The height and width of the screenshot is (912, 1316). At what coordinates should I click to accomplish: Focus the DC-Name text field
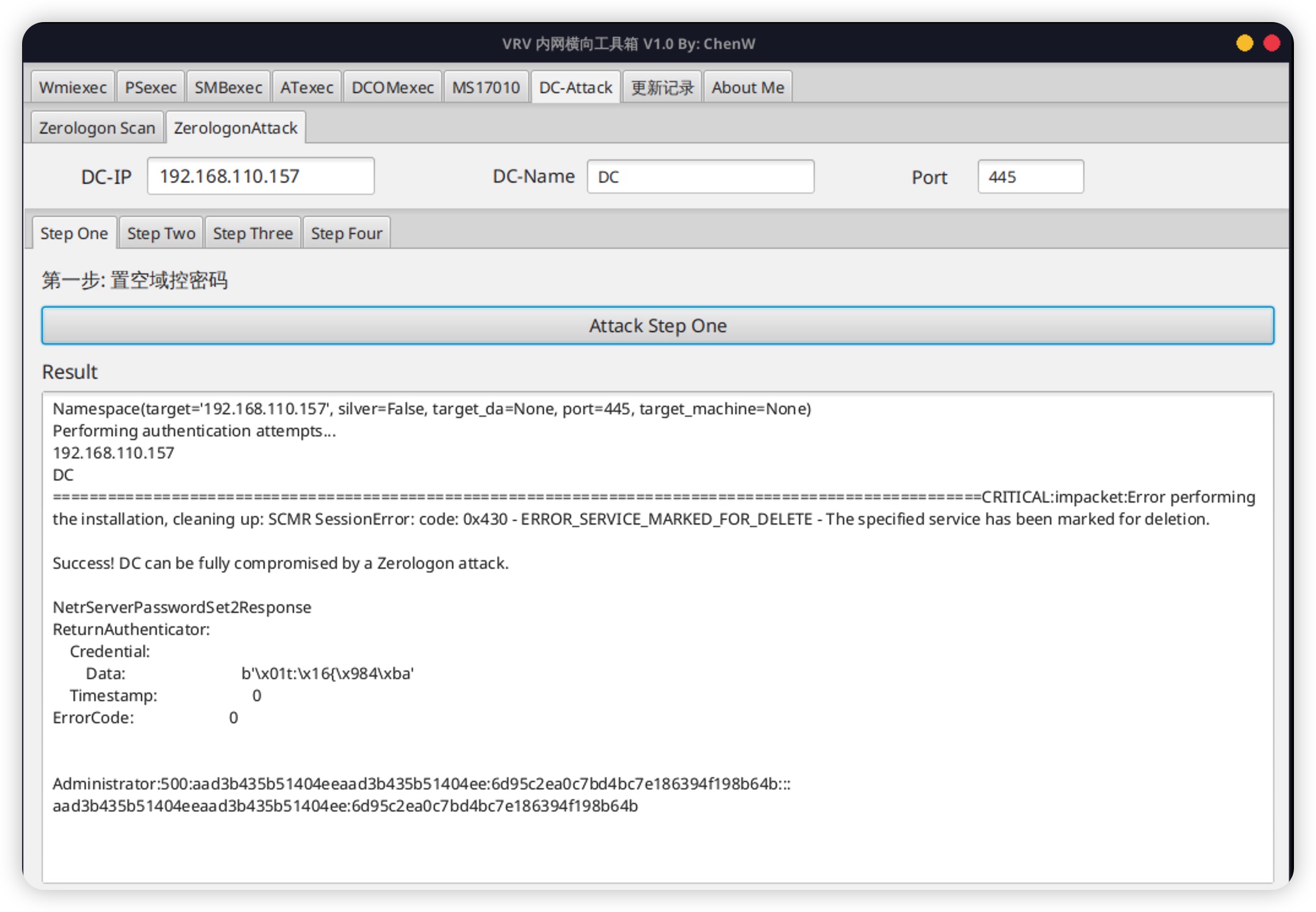click(x=700, y=177)
